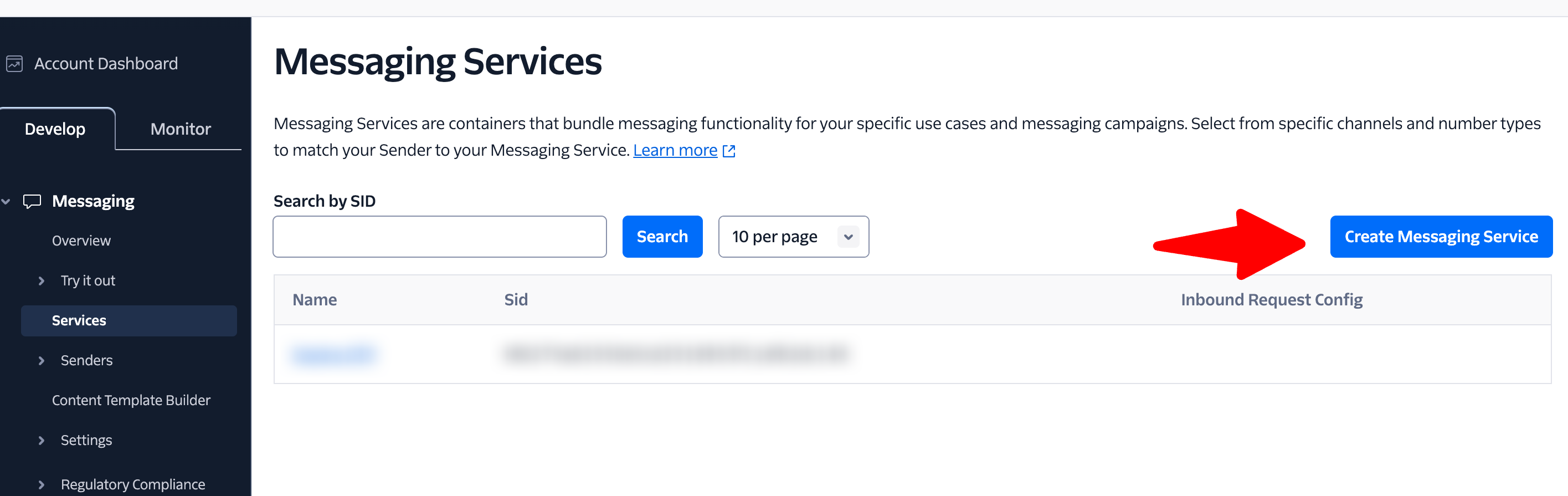Click the Messaging speech bubble icon

point(32,201)
